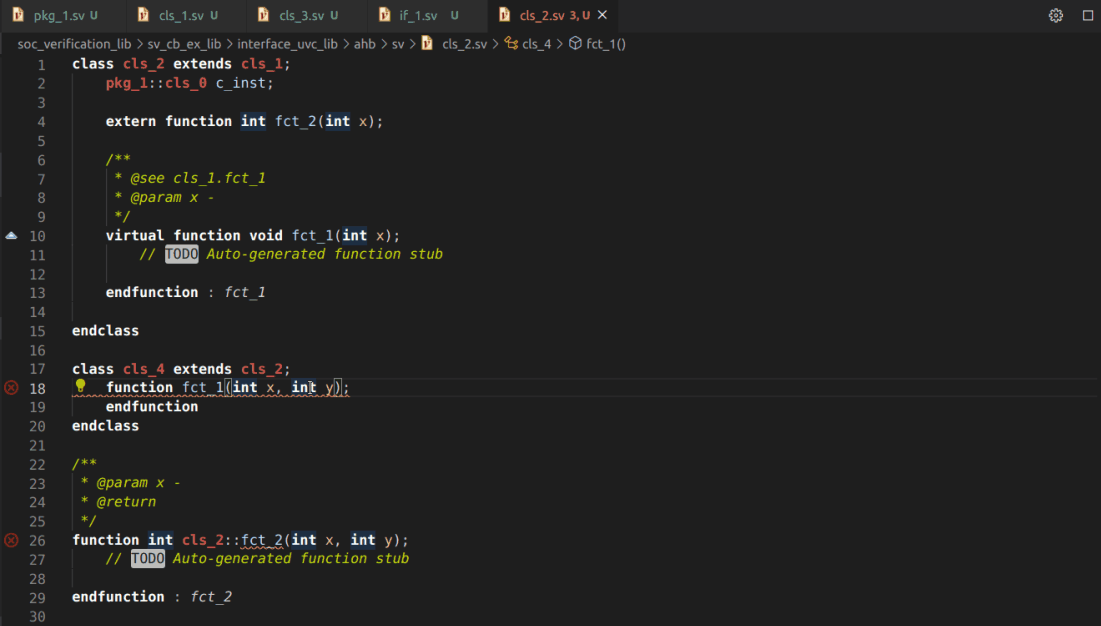Screen dimensions: 1101x626
Task: Open the sv breadcrumb dropdown
Action: coord(398,44)
